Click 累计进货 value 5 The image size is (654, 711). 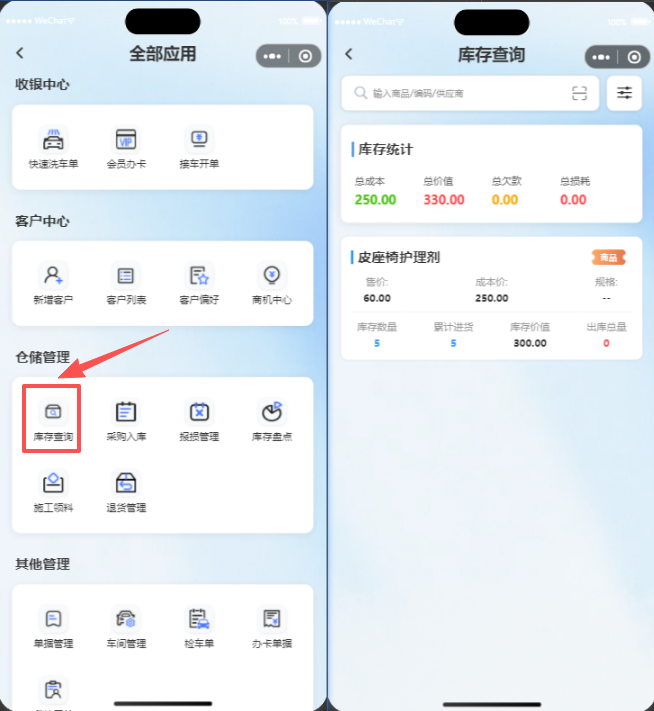tap(454, 343)
